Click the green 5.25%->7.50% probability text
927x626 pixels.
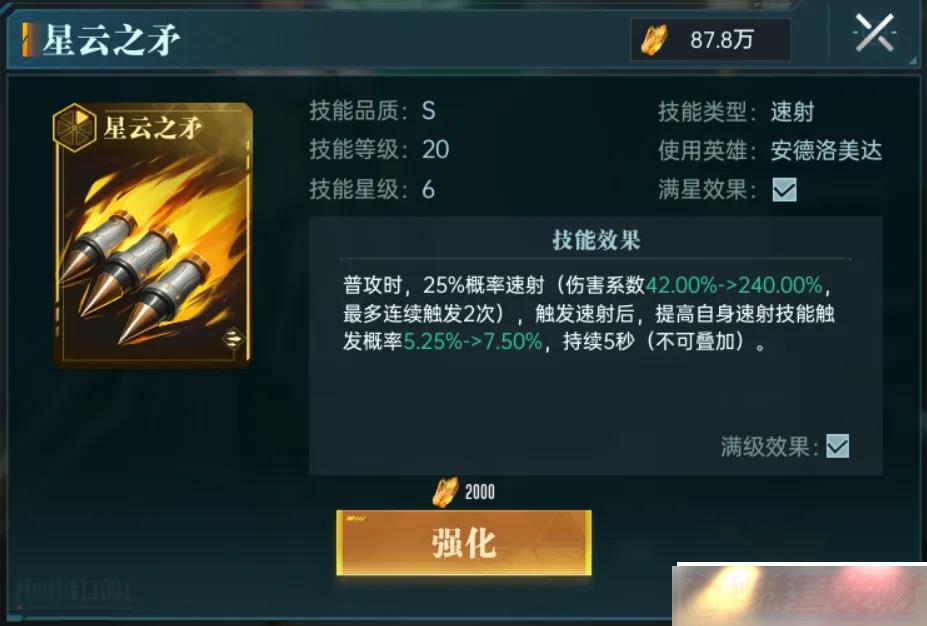coord(472,342)
